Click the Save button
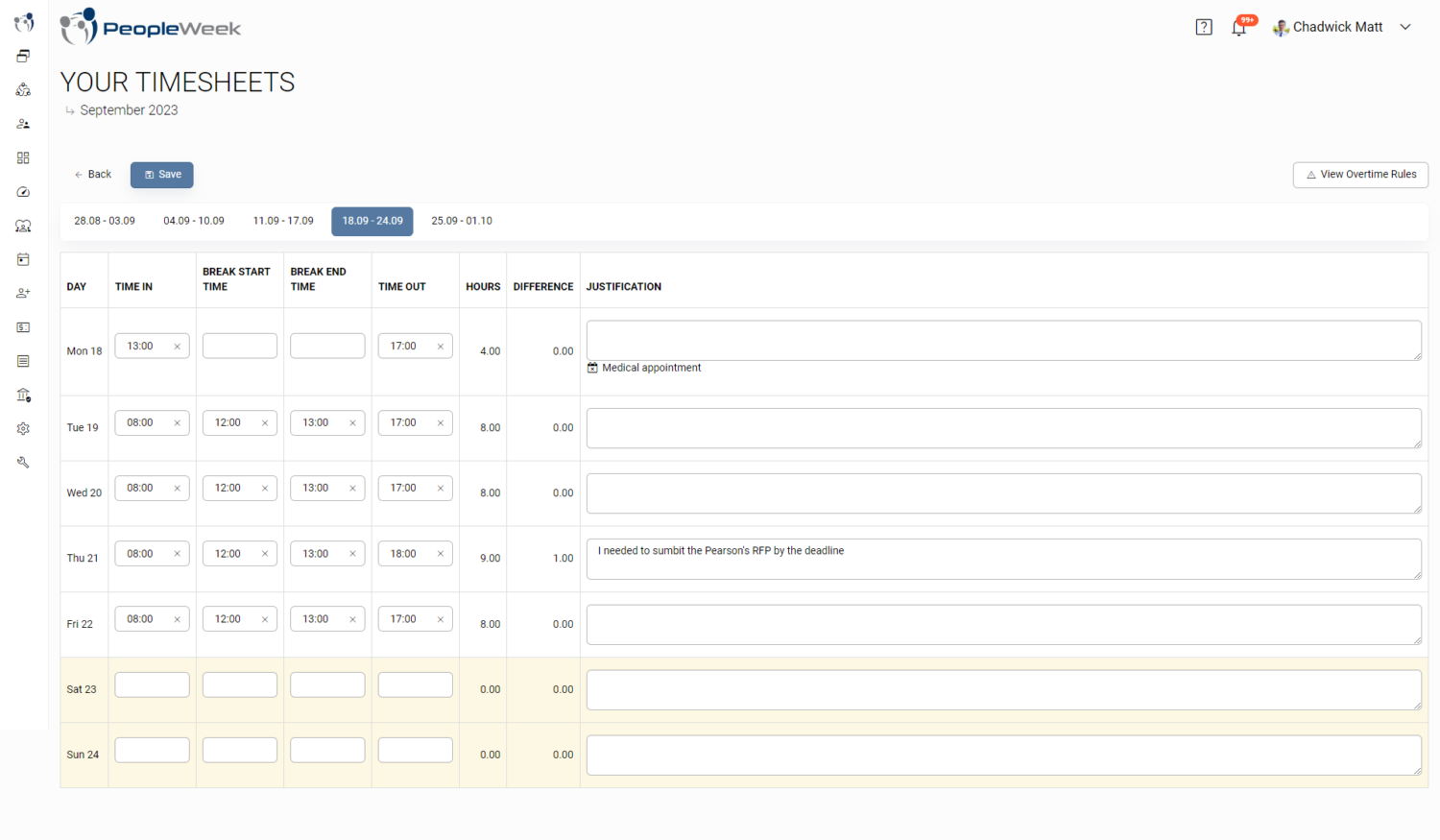1440x840 pixels. pos(161,174)
